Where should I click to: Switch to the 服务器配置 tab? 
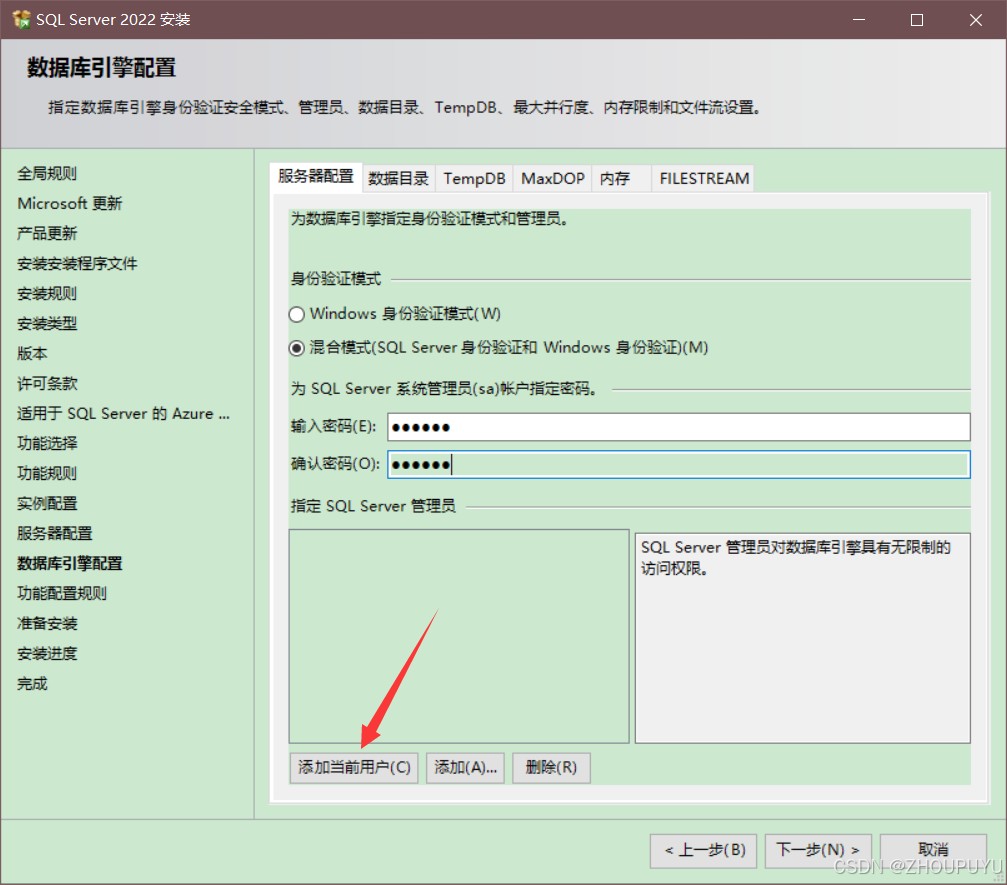coord(316,177)
